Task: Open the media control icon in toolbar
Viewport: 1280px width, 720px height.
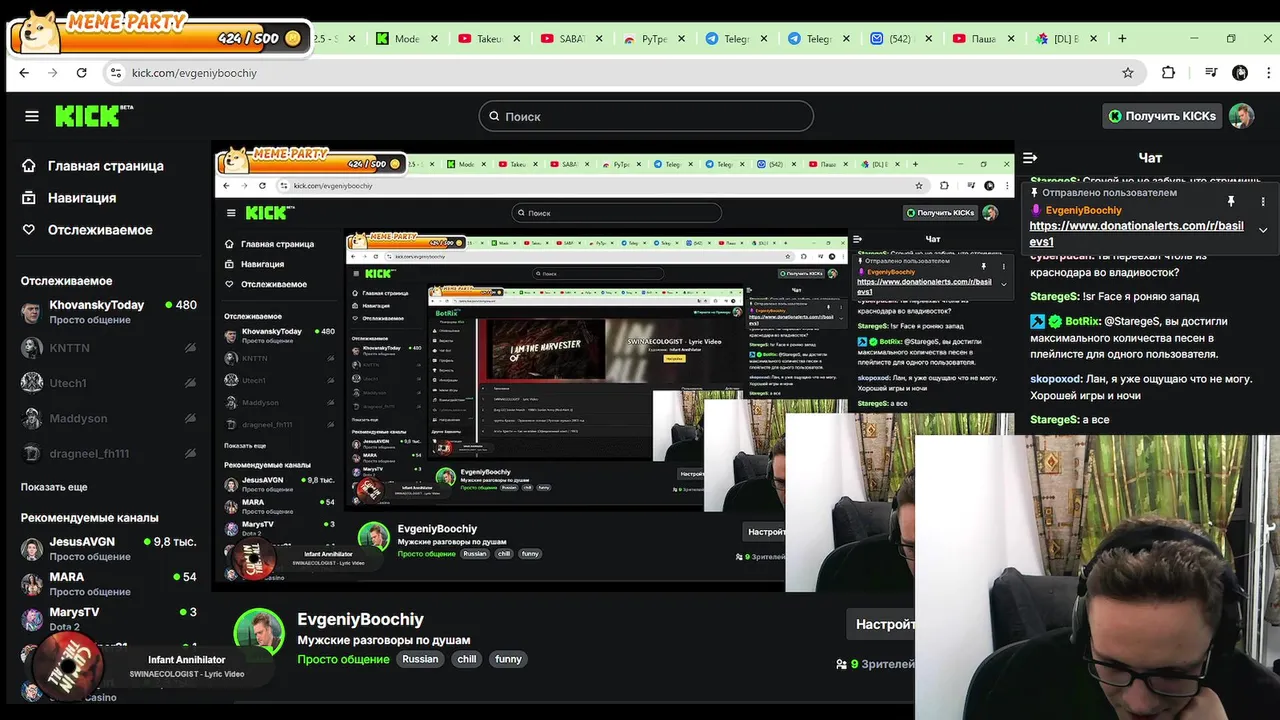Action: pos(1211,73)
